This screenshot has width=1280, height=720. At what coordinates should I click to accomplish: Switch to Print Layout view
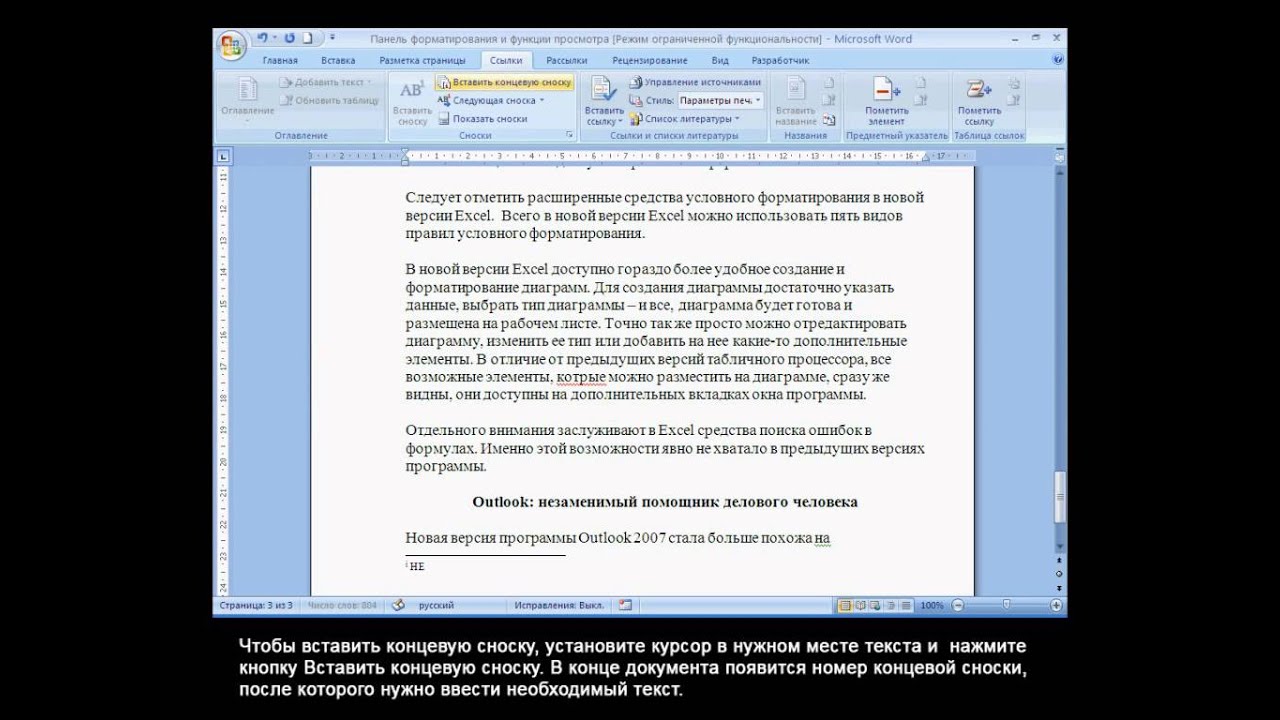point(845,605)
